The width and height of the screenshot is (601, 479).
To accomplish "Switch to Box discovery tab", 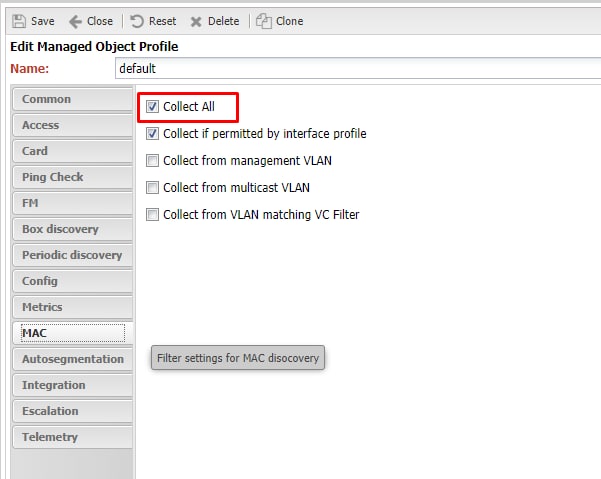I will click(72, 229).
